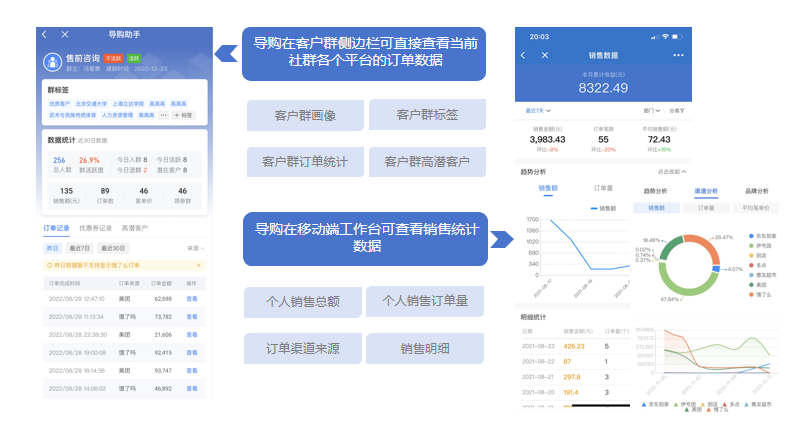Open the 部门 department dropdown
This screenshot has width=810, height=435.
651,111
